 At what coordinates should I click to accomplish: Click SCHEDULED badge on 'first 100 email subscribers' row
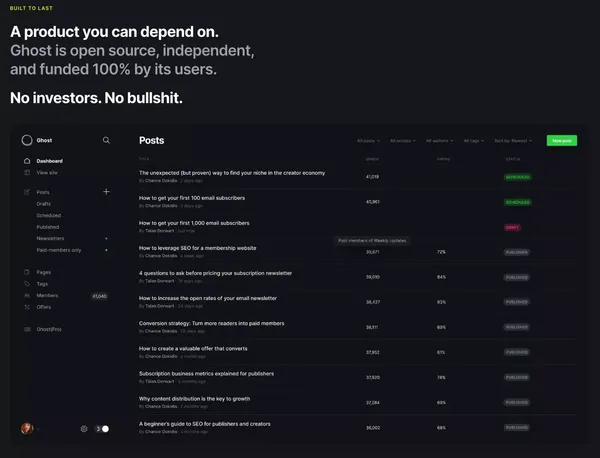pyautogui.click(x=518, y=202)
